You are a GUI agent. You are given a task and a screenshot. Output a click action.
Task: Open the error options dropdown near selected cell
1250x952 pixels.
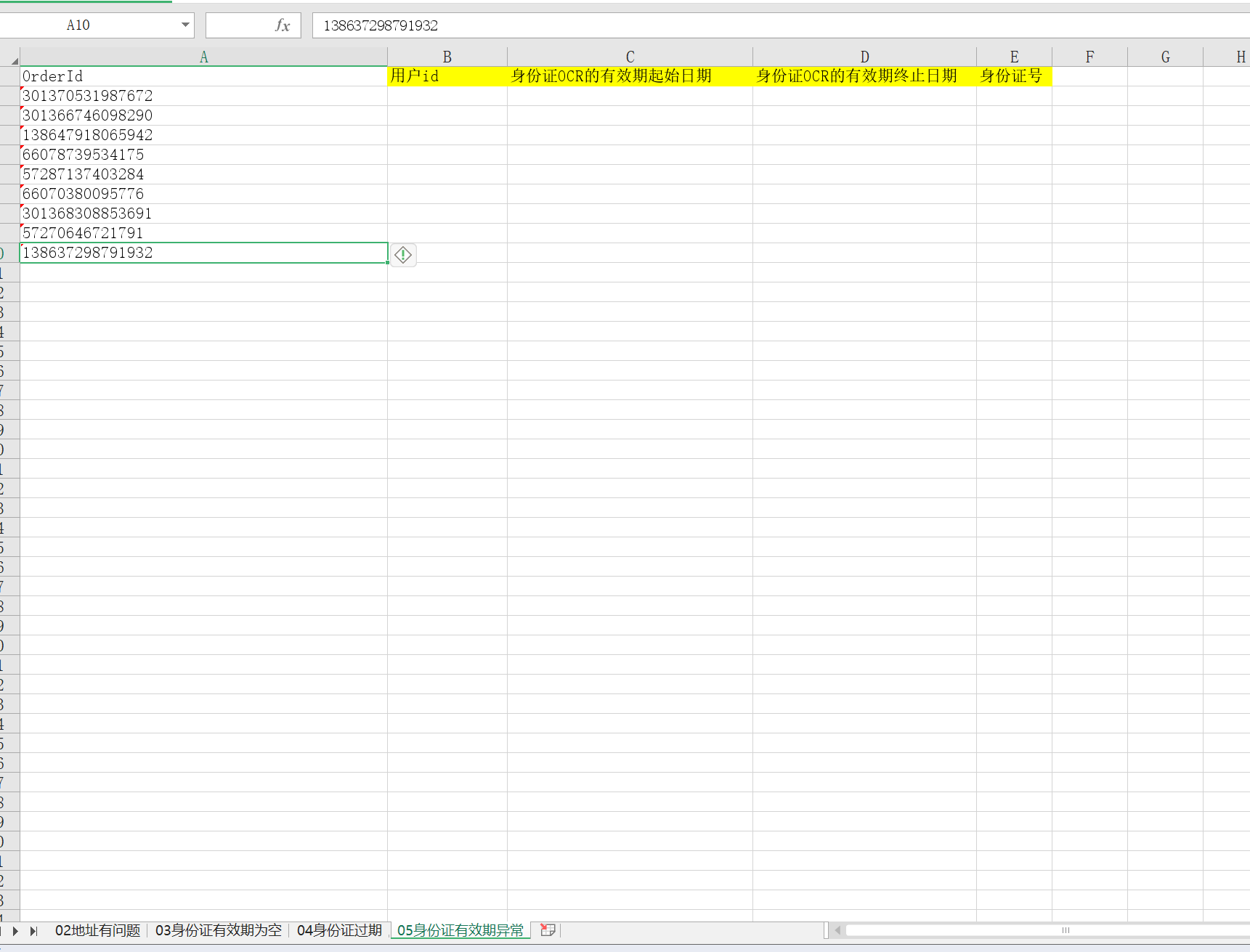point(403,255)
